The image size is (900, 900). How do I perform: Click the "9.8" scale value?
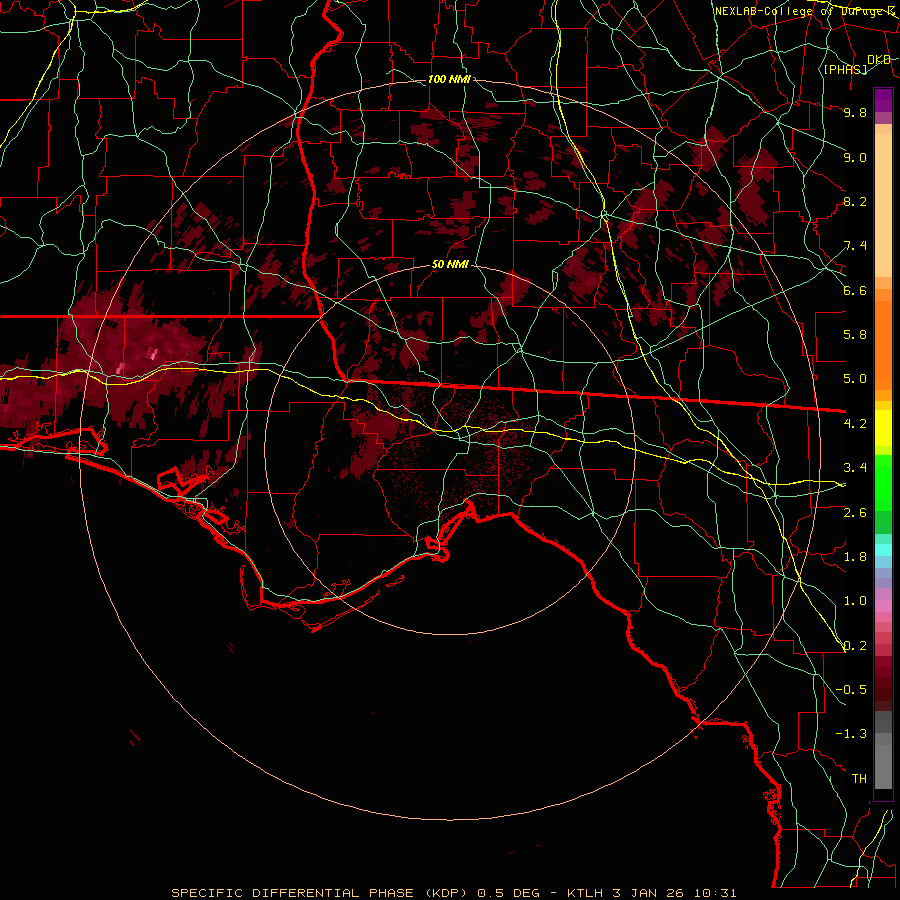(x=855, y=112)
